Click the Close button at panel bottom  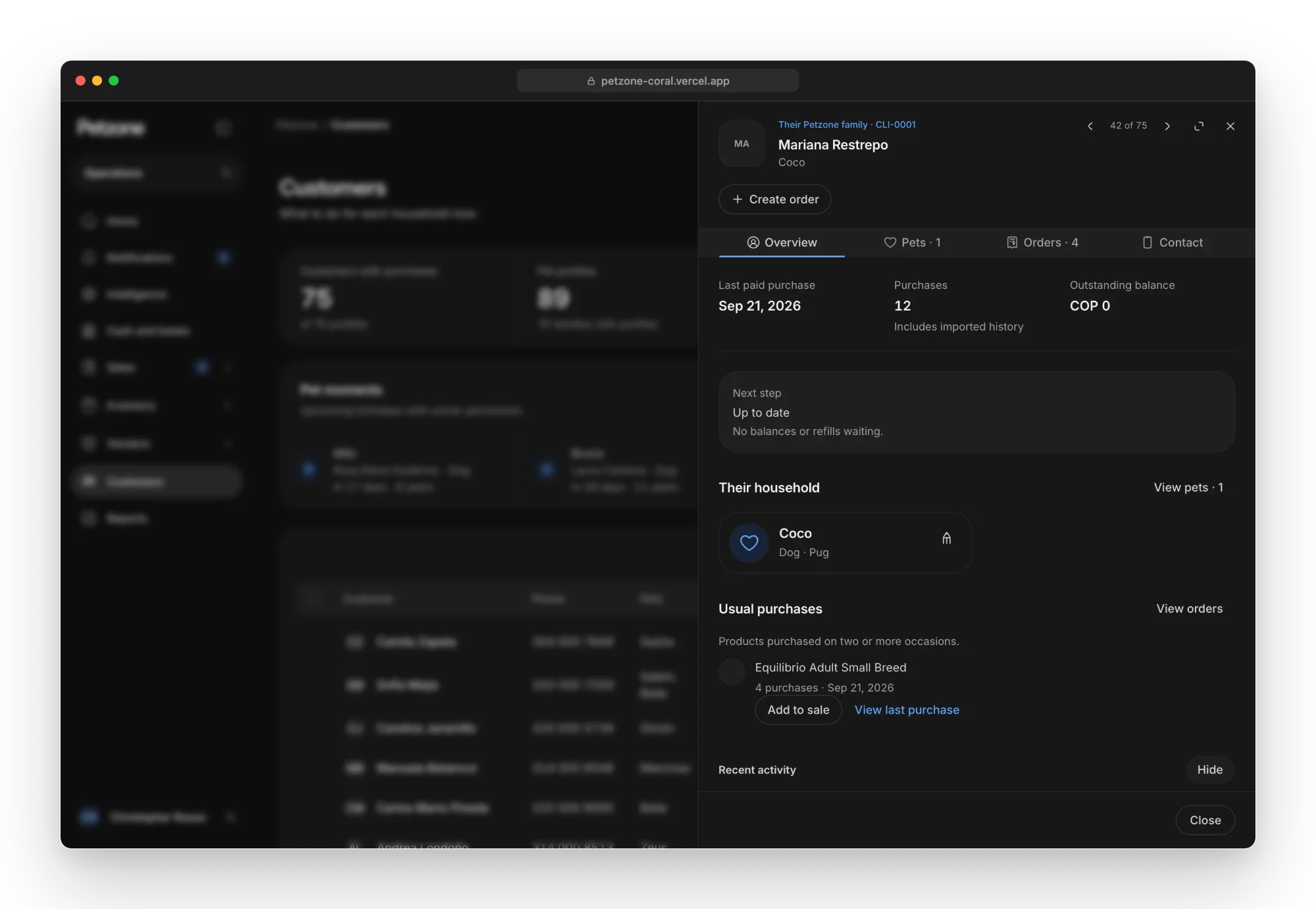[1205, 820]
